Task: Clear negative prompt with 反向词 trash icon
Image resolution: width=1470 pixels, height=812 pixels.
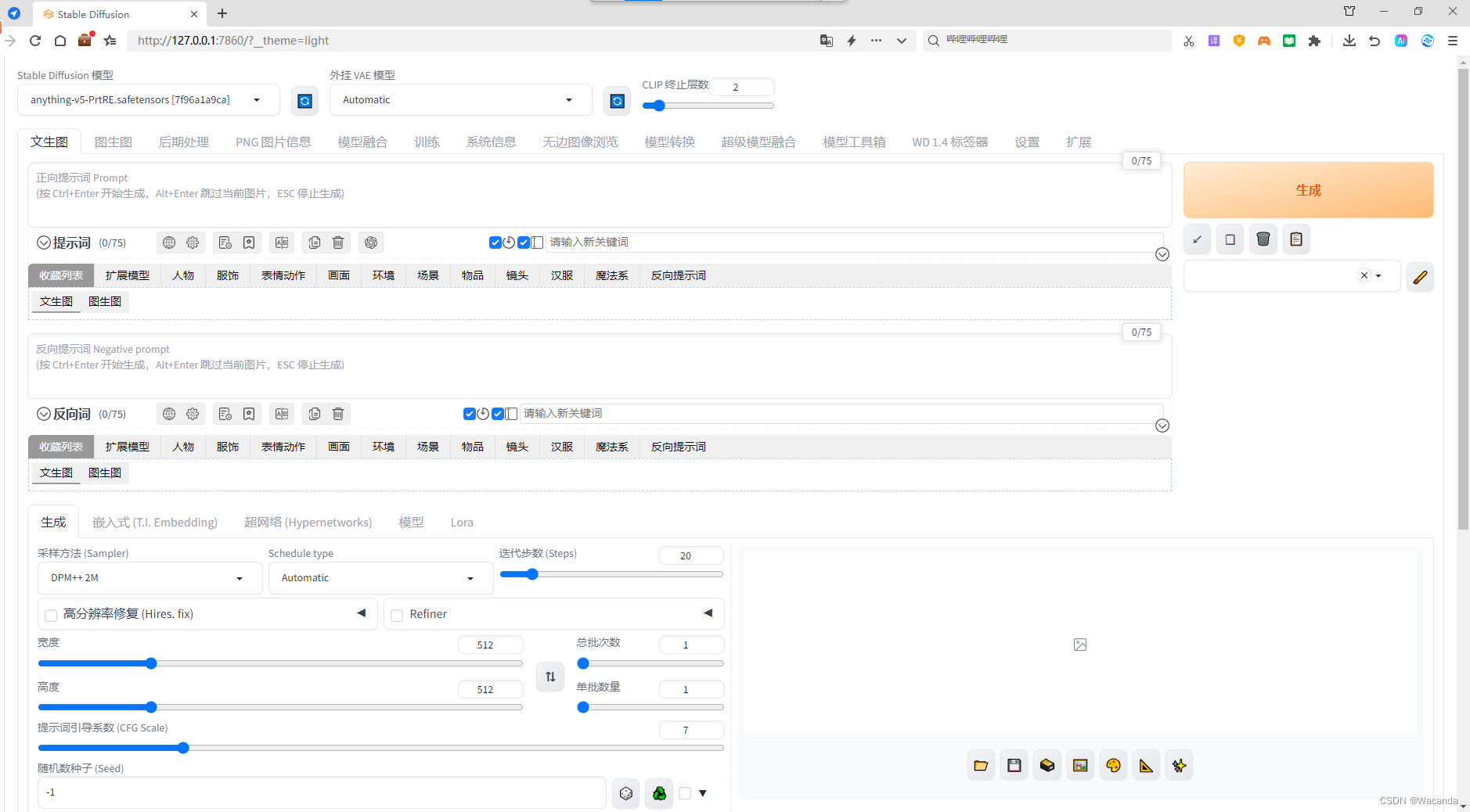Action: point(338,414)
